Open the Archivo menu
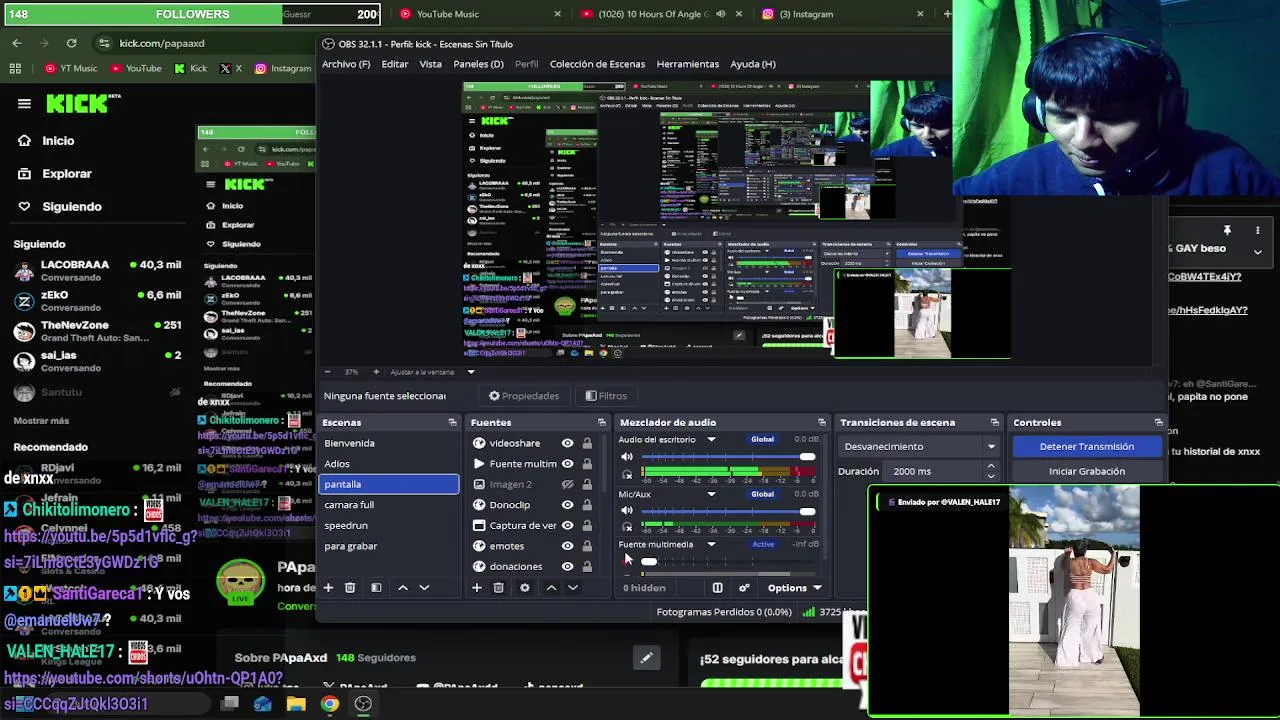 [346, 64]
